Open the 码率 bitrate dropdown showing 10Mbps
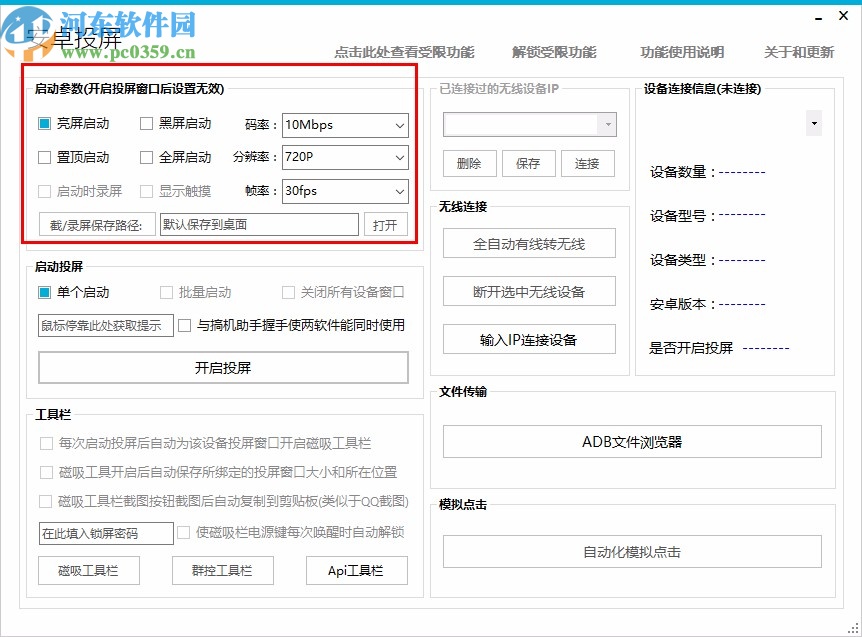Screen dimensions: 862x637 [398, 125]
